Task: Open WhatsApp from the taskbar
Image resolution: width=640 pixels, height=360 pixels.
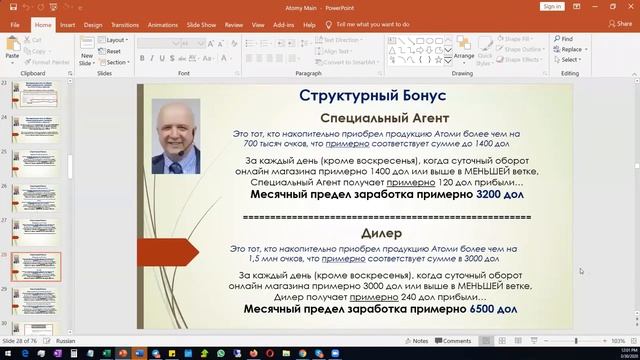Action: point(221,353)
